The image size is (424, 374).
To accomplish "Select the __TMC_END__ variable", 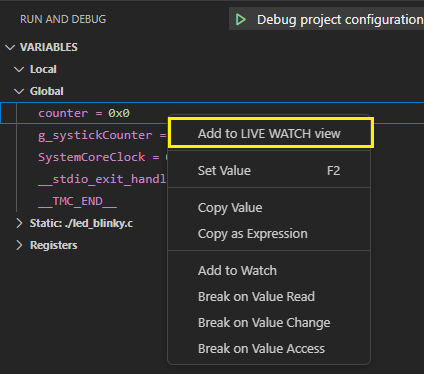I will tap(77, 201).
